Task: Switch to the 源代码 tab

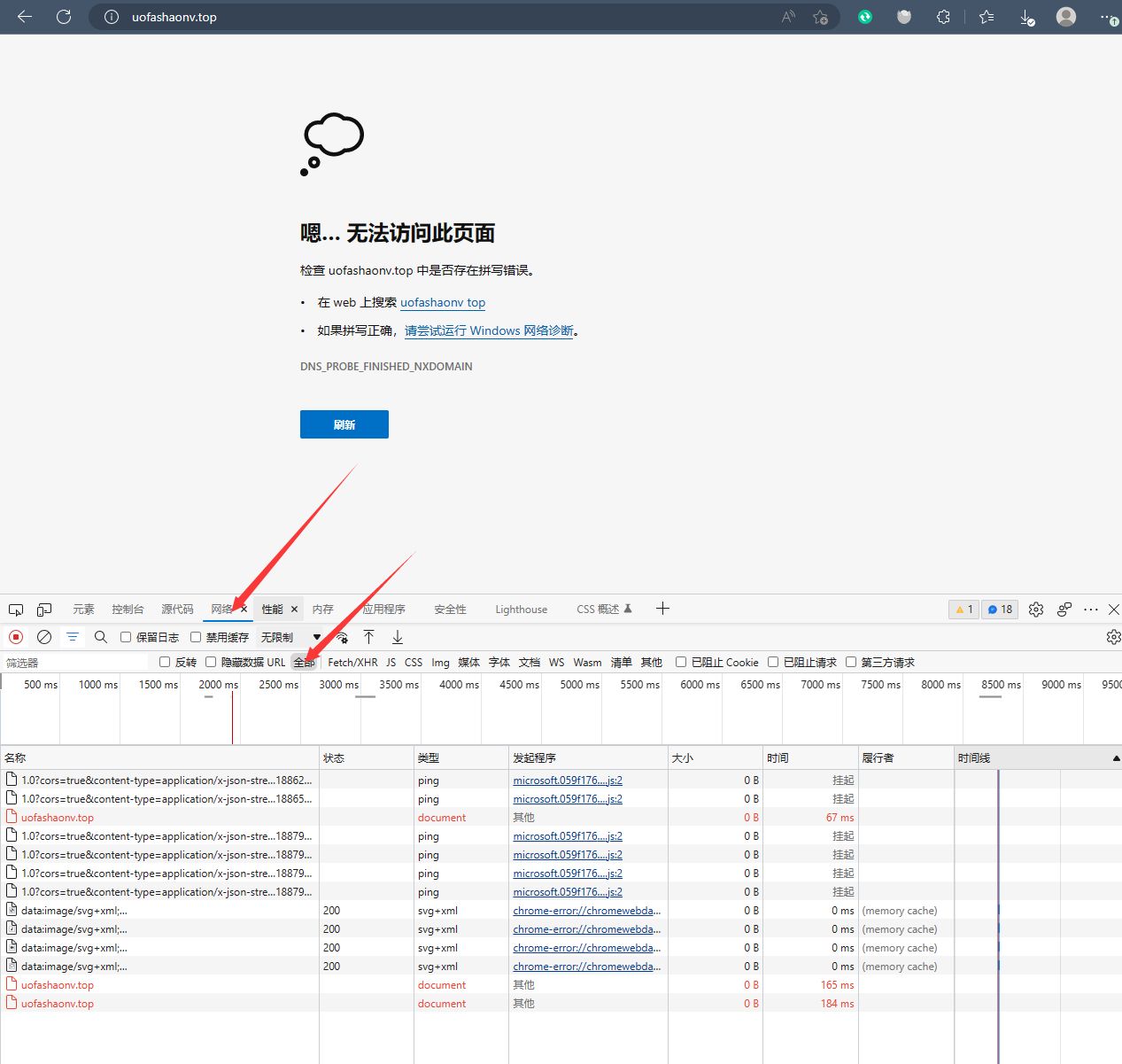Action: pos(177,610)
